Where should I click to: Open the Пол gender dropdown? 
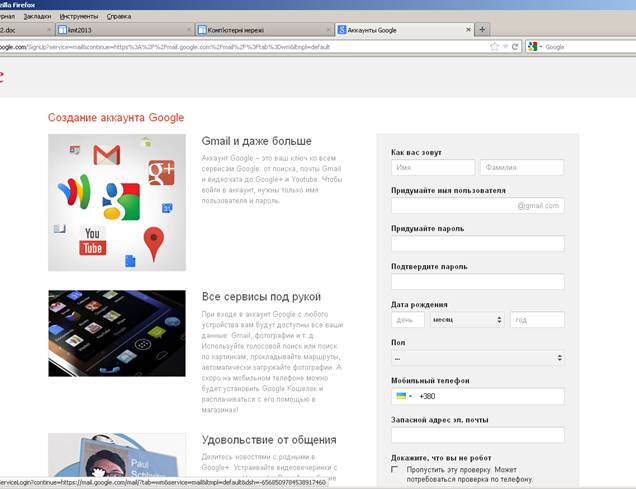477,358
